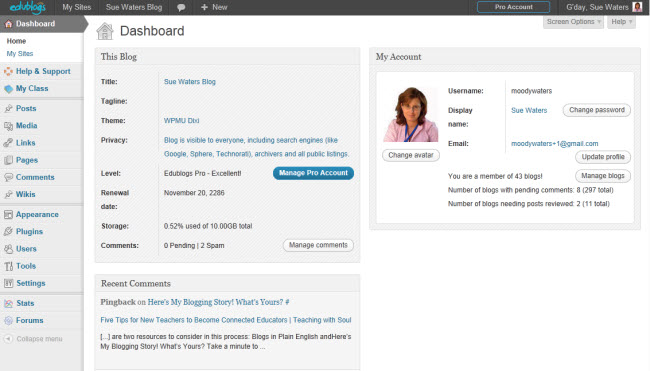Click the Pages icon in sidebar
The image size is (650, 371).
point(8,160)
